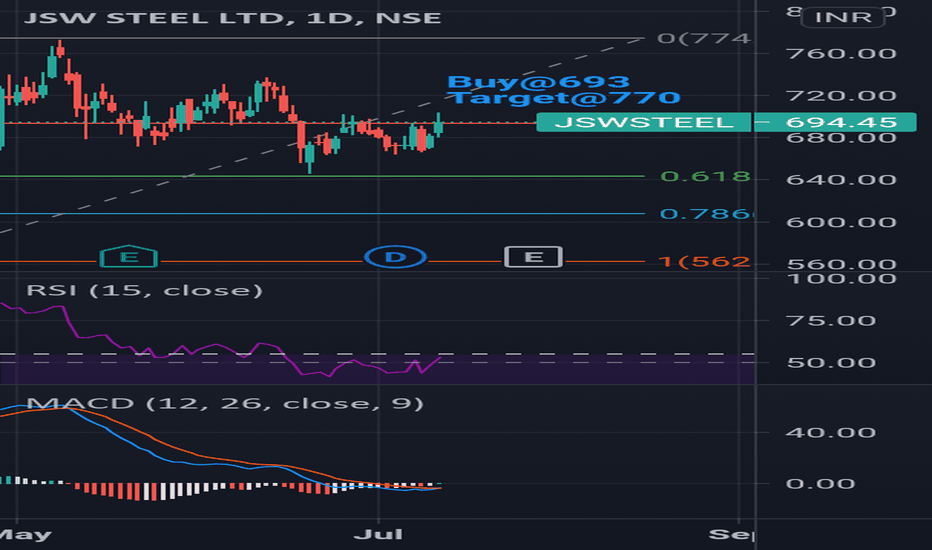This screenshot has width=932, height=550.
Task: Select the 0.786 Fibonacci level label
Action: pos(706,213)
